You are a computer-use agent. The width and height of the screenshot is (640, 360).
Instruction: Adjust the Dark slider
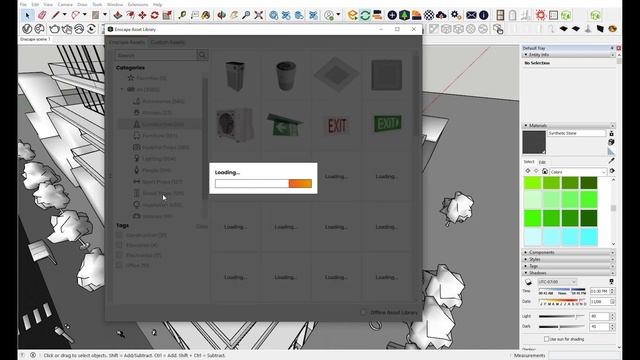(562, 327)
